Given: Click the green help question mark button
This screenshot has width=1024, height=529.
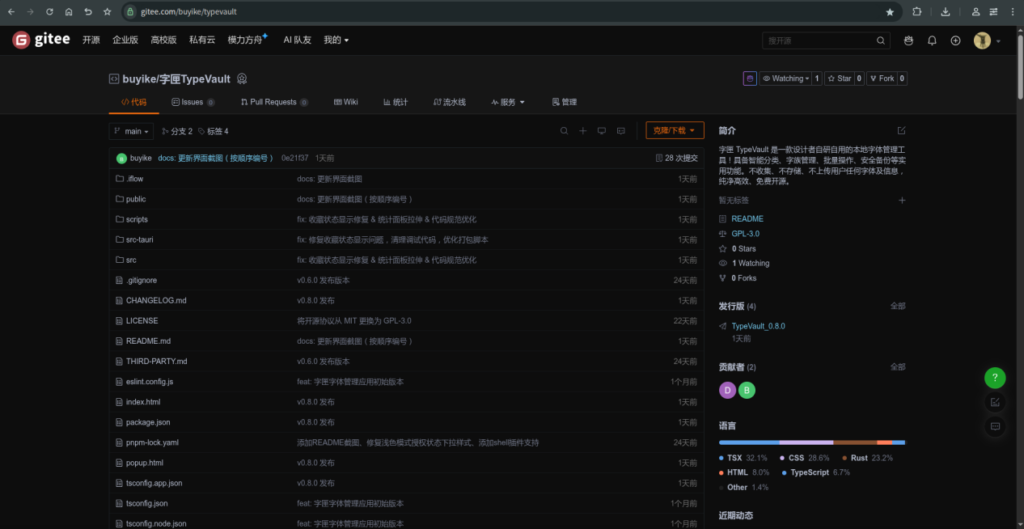Looking at the screenshot, I should click(x=994, y=378).
